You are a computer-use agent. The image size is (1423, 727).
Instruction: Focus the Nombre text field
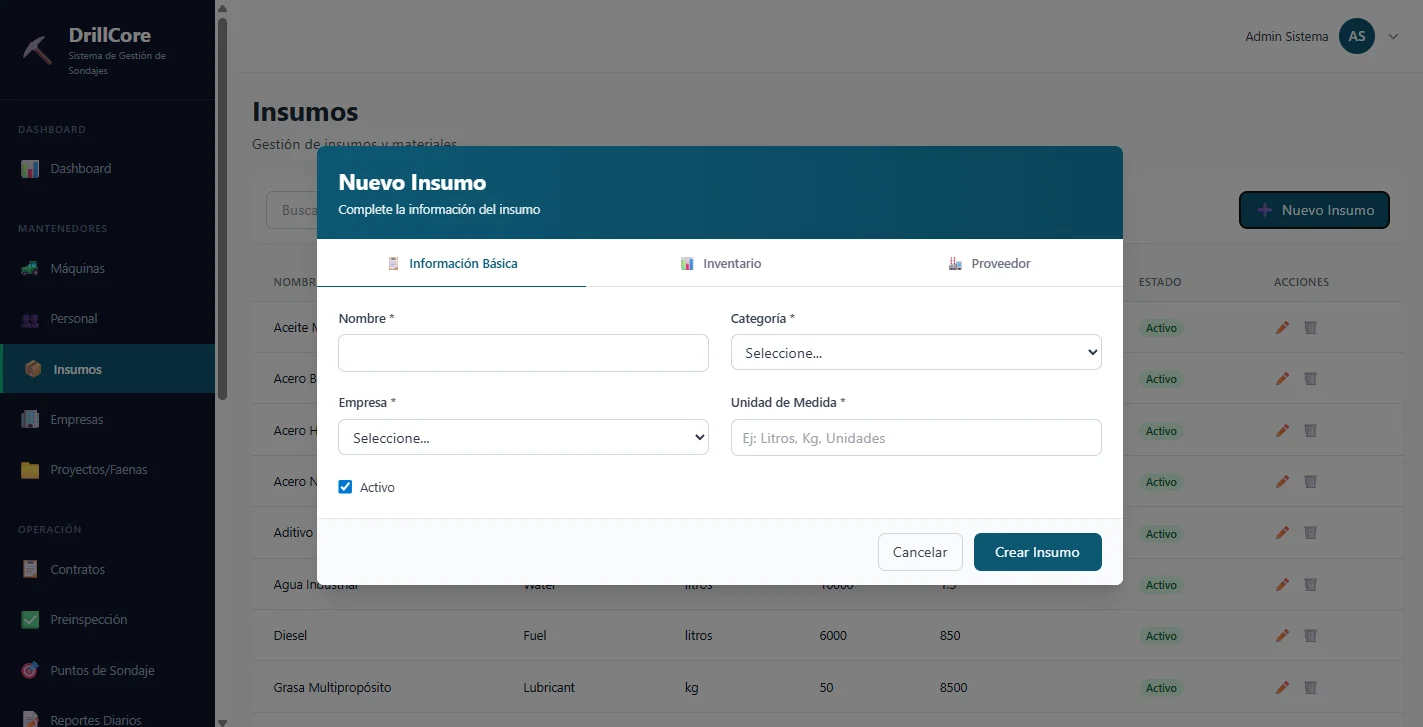523,353
